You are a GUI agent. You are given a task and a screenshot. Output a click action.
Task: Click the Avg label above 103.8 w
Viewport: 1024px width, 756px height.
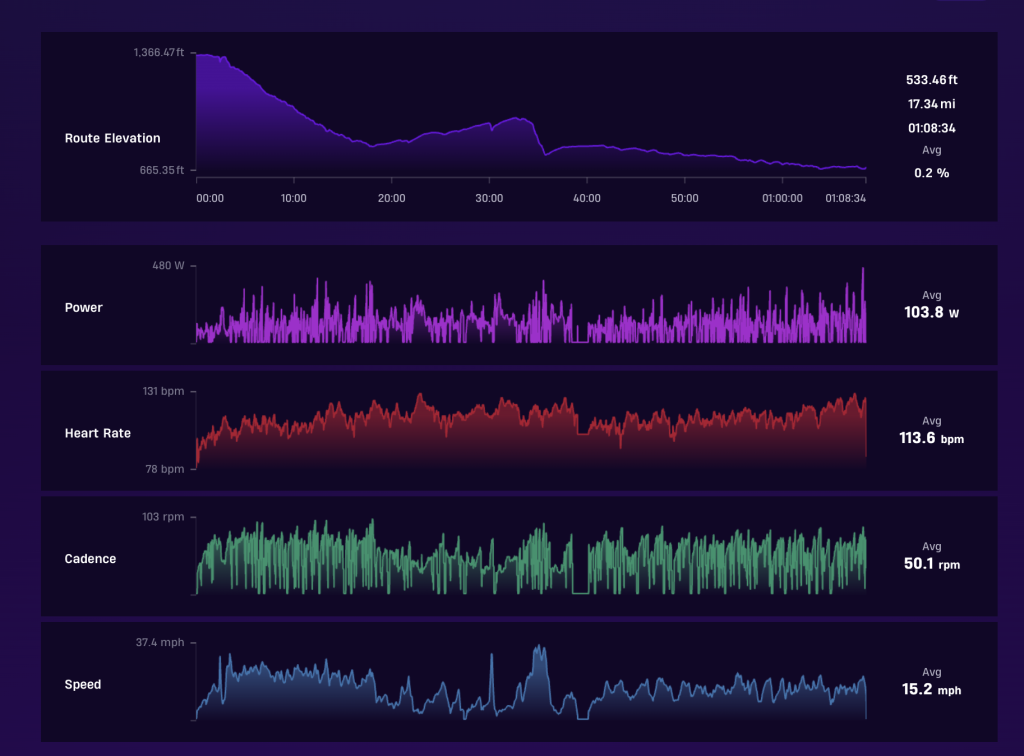click(932, 295)
